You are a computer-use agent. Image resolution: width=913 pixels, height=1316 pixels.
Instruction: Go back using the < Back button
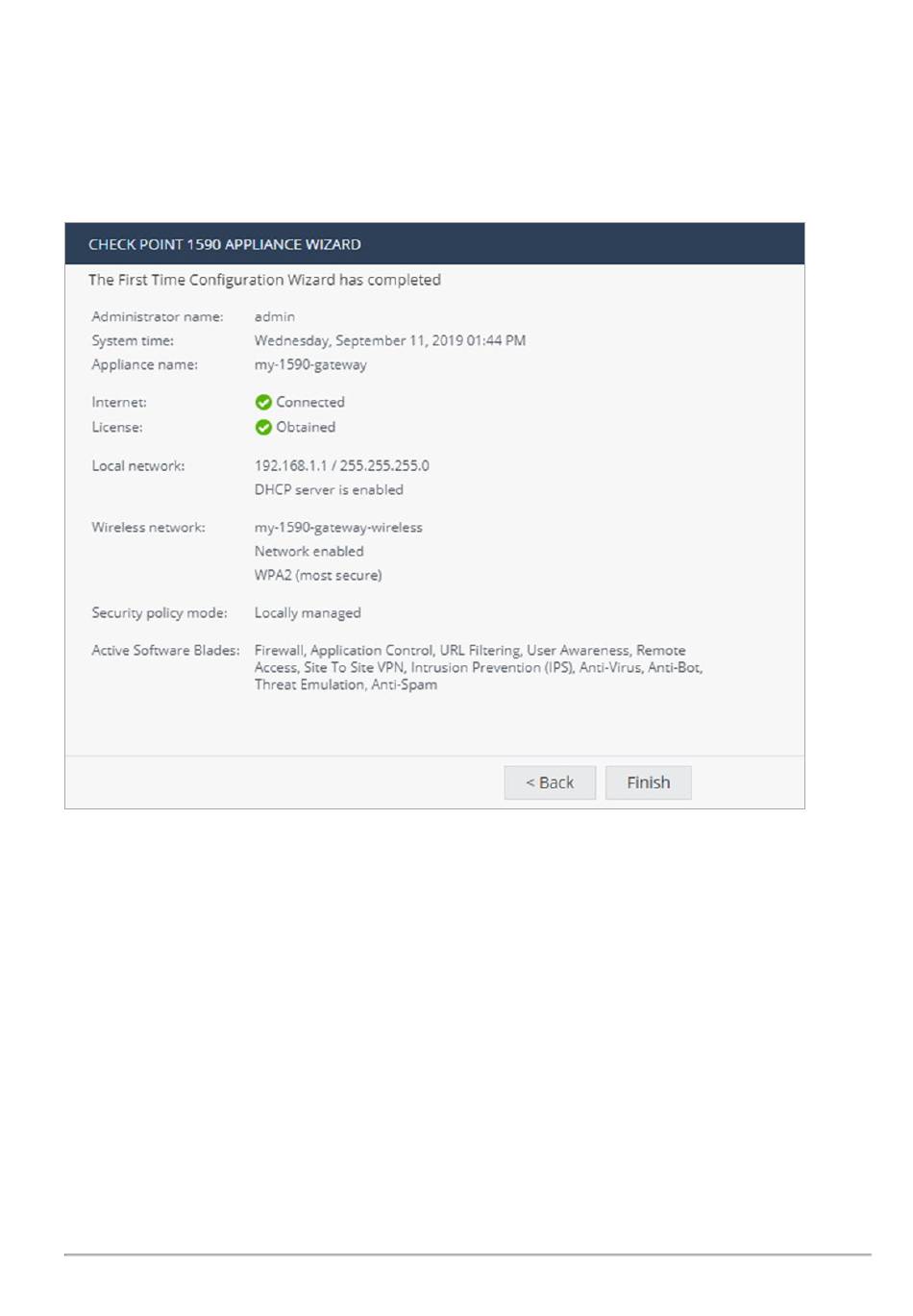pyautogui.click(x=550, y=782)
